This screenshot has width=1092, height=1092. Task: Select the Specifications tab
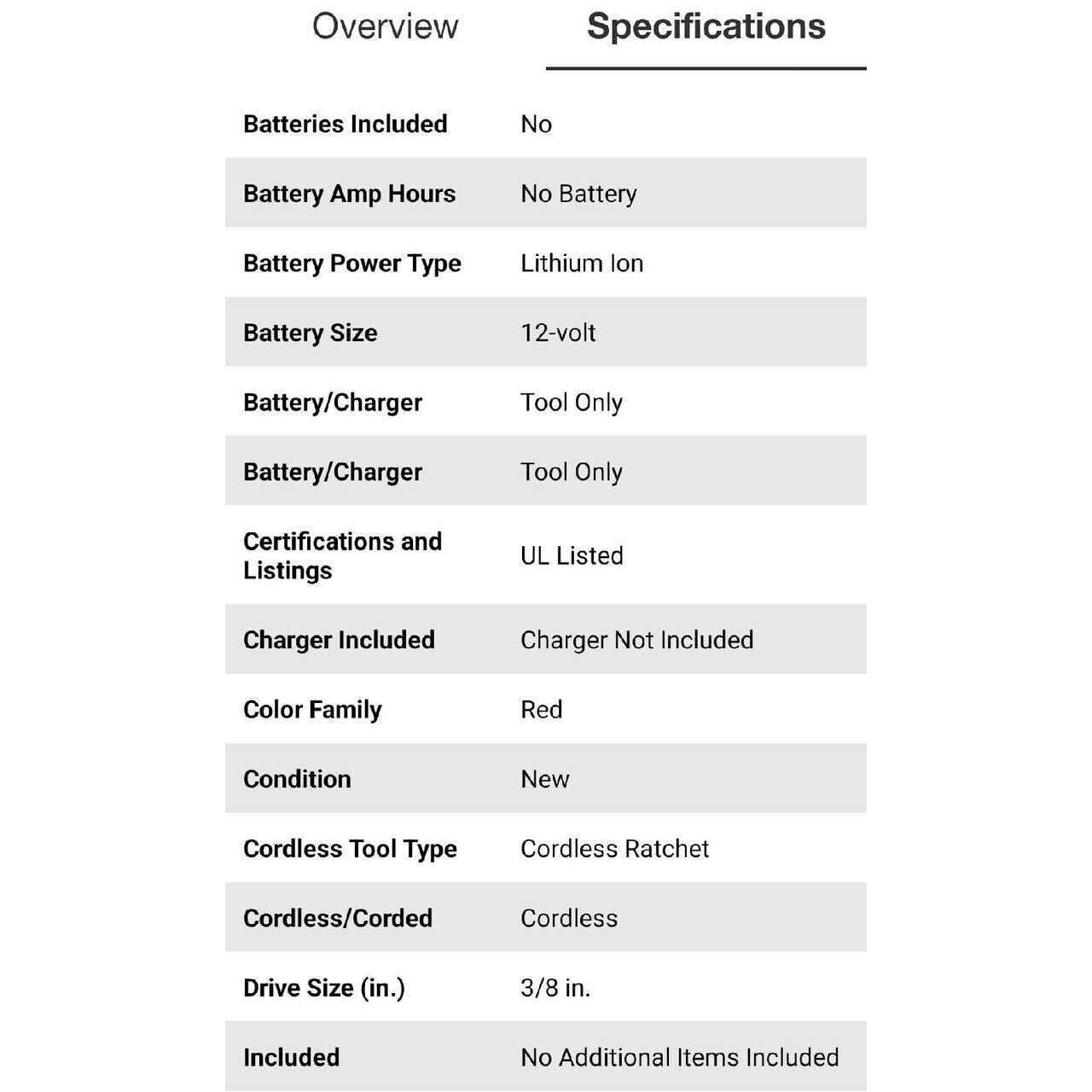pos(706,26)
